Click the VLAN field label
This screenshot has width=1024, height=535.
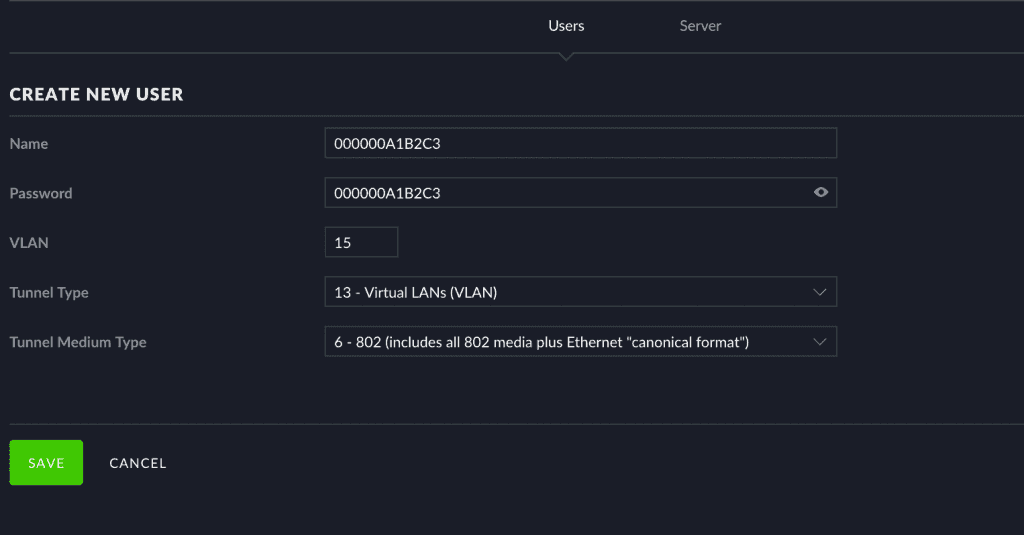[29, 243]
